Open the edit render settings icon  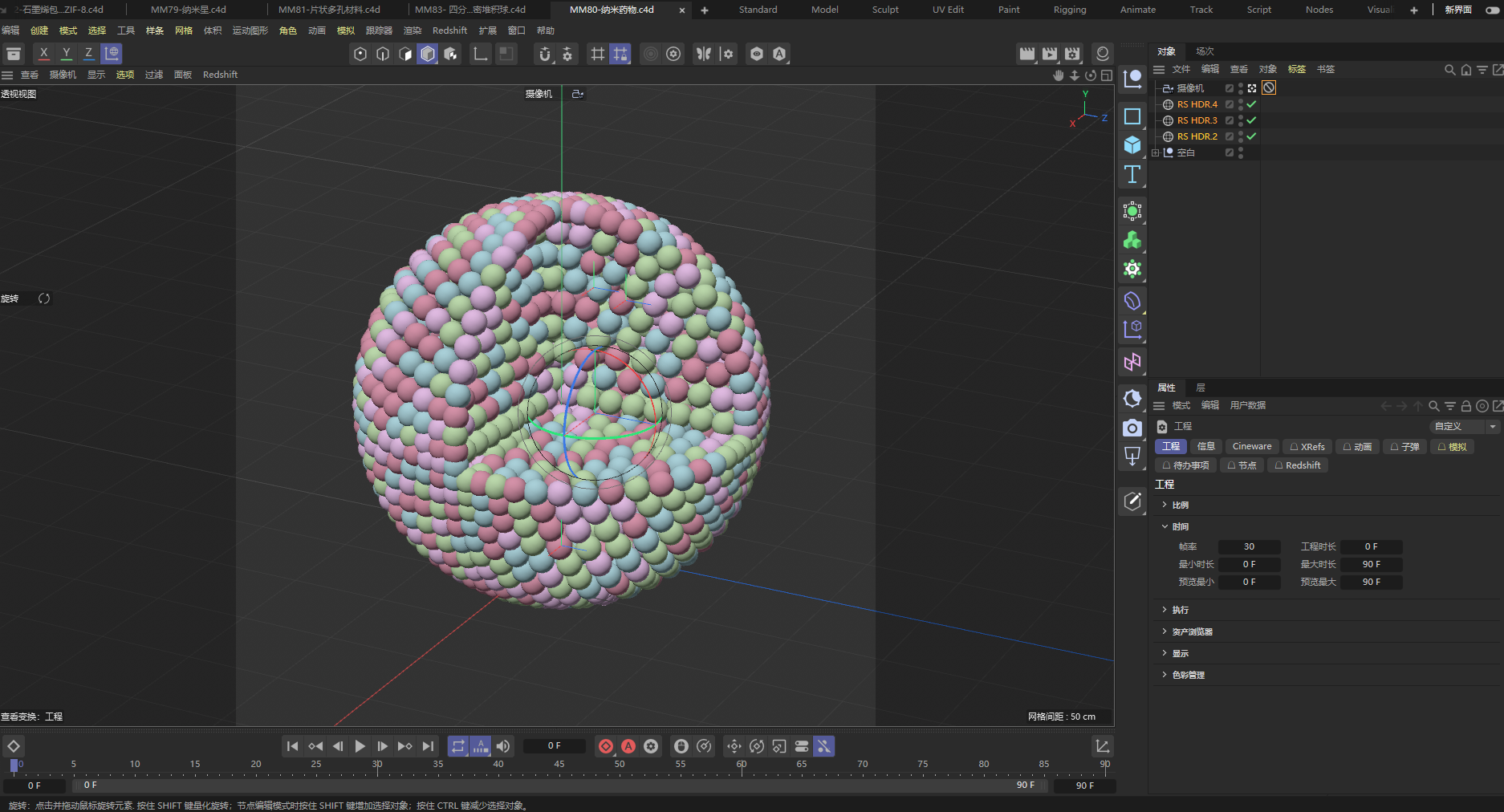point(1072,54)
